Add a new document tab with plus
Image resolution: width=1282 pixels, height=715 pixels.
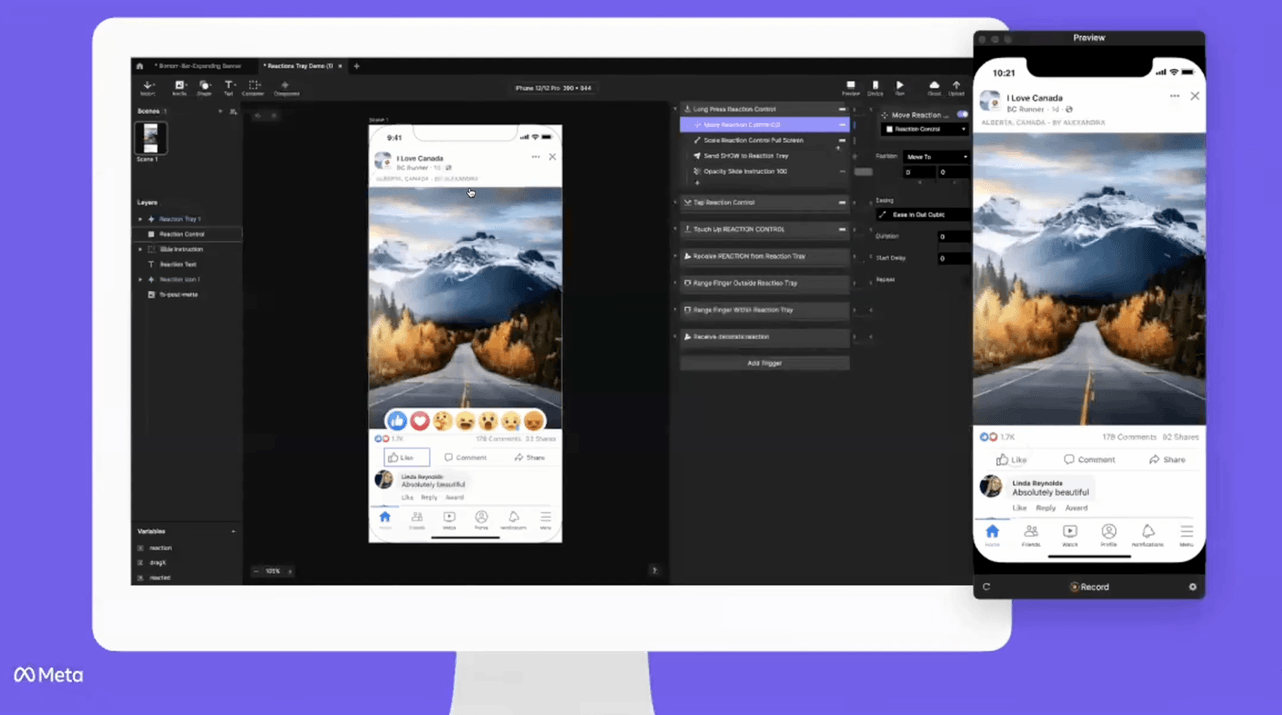[x=356, y=66]
